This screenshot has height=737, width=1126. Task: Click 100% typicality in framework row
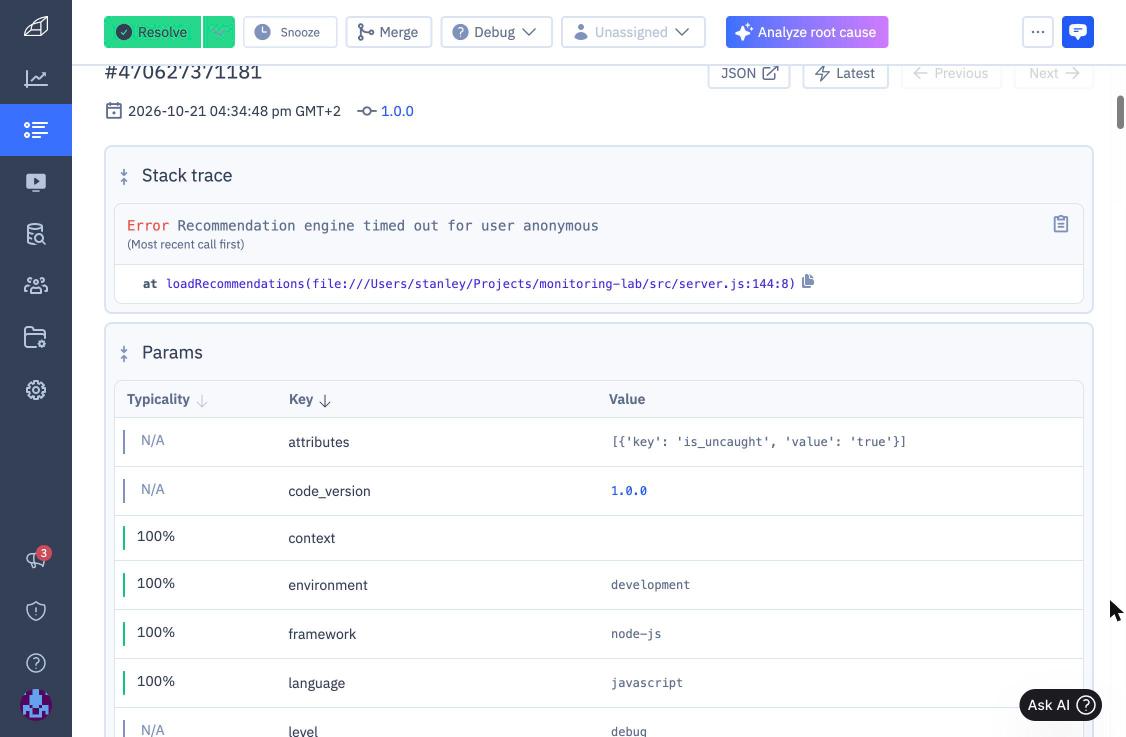coord(156,633)
